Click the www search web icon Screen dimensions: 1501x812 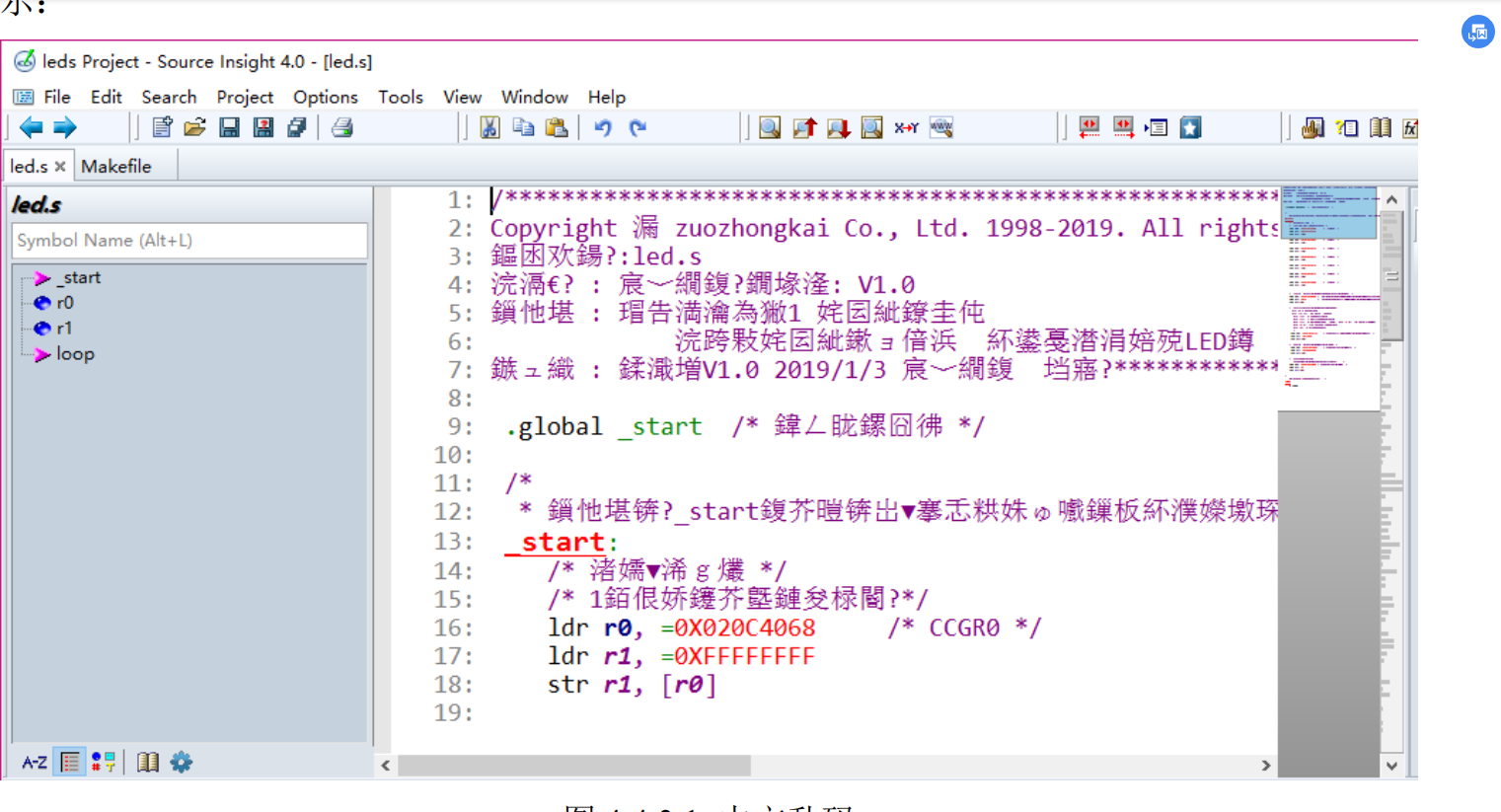(941, 127)
